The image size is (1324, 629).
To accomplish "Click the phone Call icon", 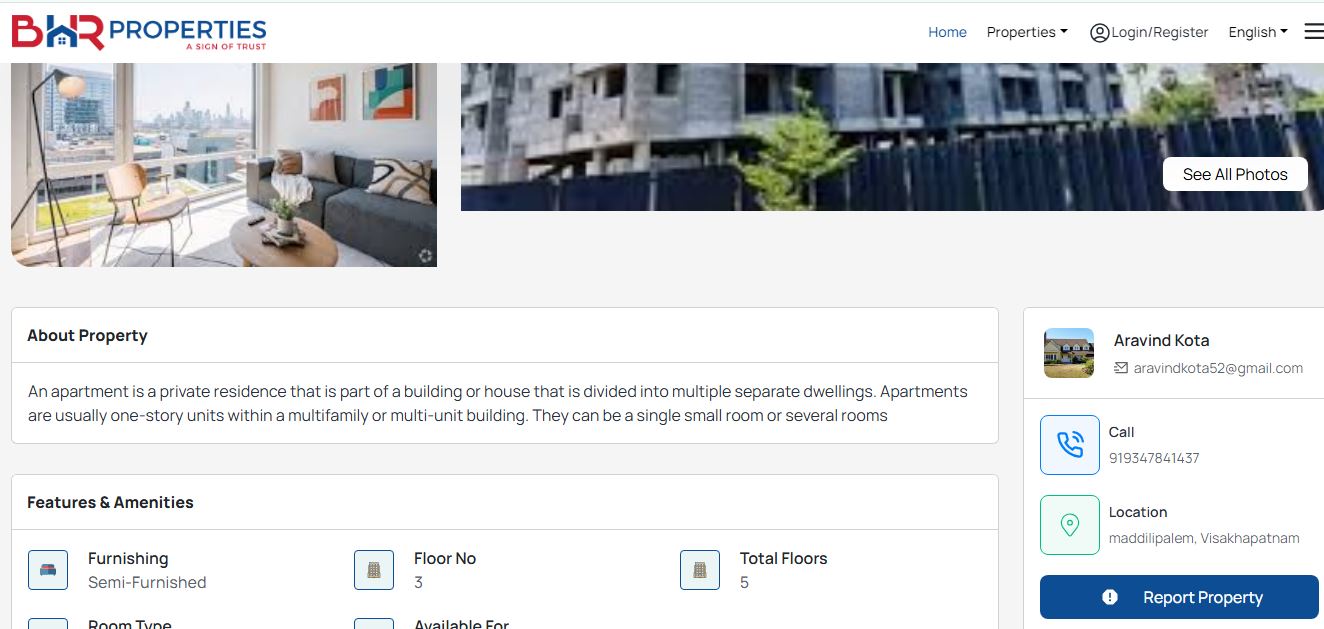I will pos(1069,445).
